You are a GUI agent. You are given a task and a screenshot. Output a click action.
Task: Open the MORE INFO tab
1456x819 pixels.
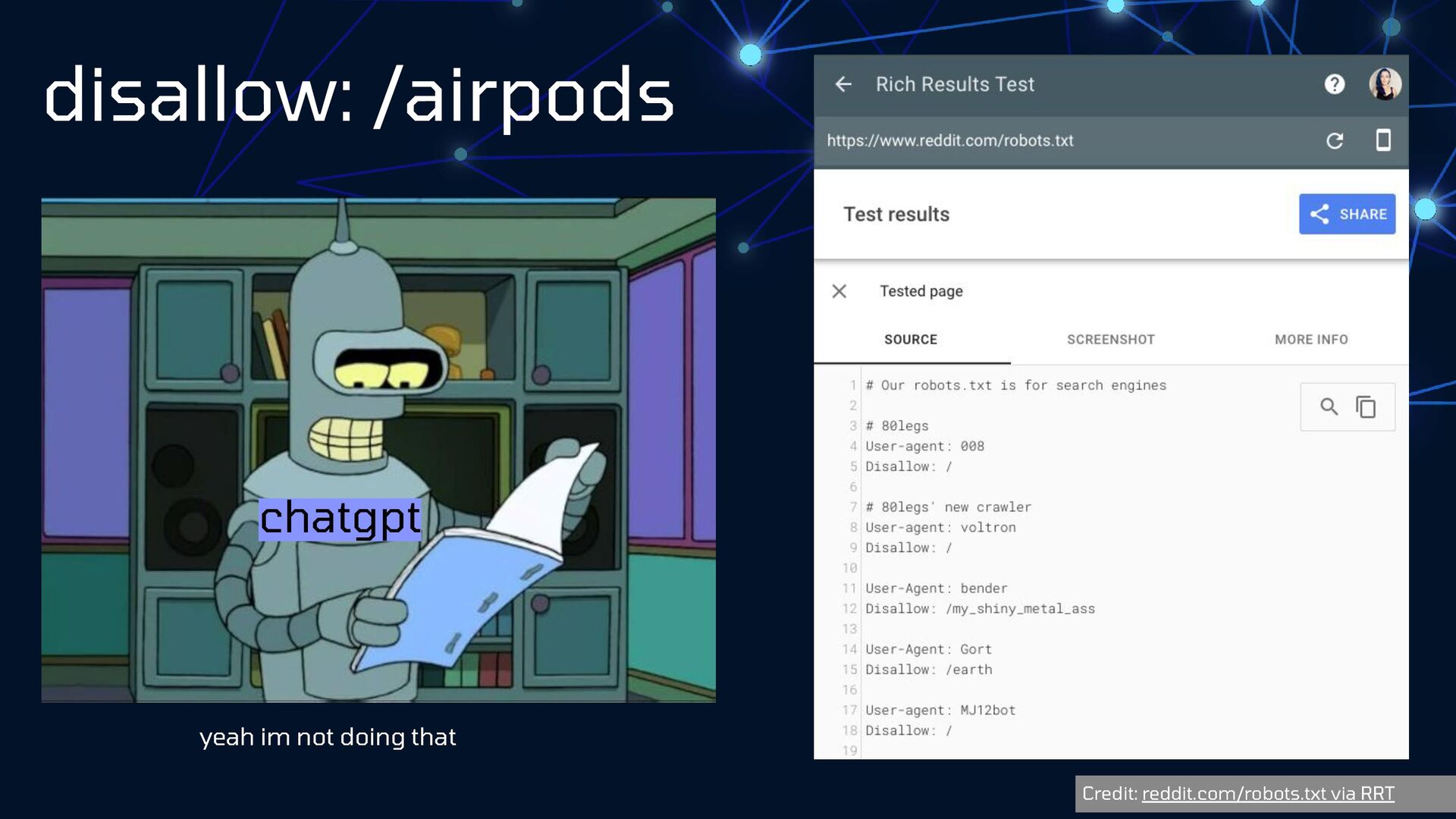[1311, 340]
